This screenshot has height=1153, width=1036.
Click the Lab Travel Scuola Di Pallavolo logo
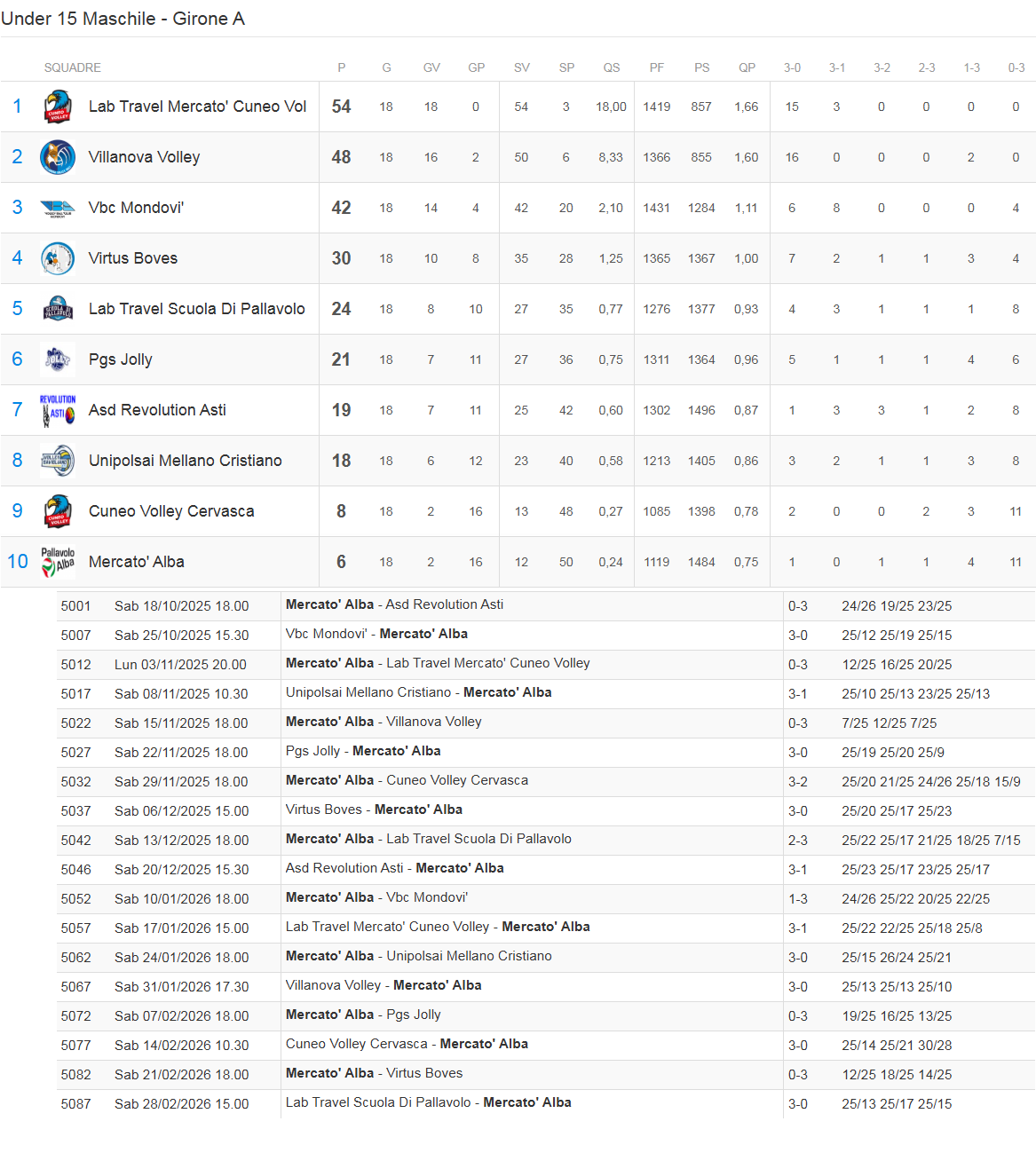58,309
